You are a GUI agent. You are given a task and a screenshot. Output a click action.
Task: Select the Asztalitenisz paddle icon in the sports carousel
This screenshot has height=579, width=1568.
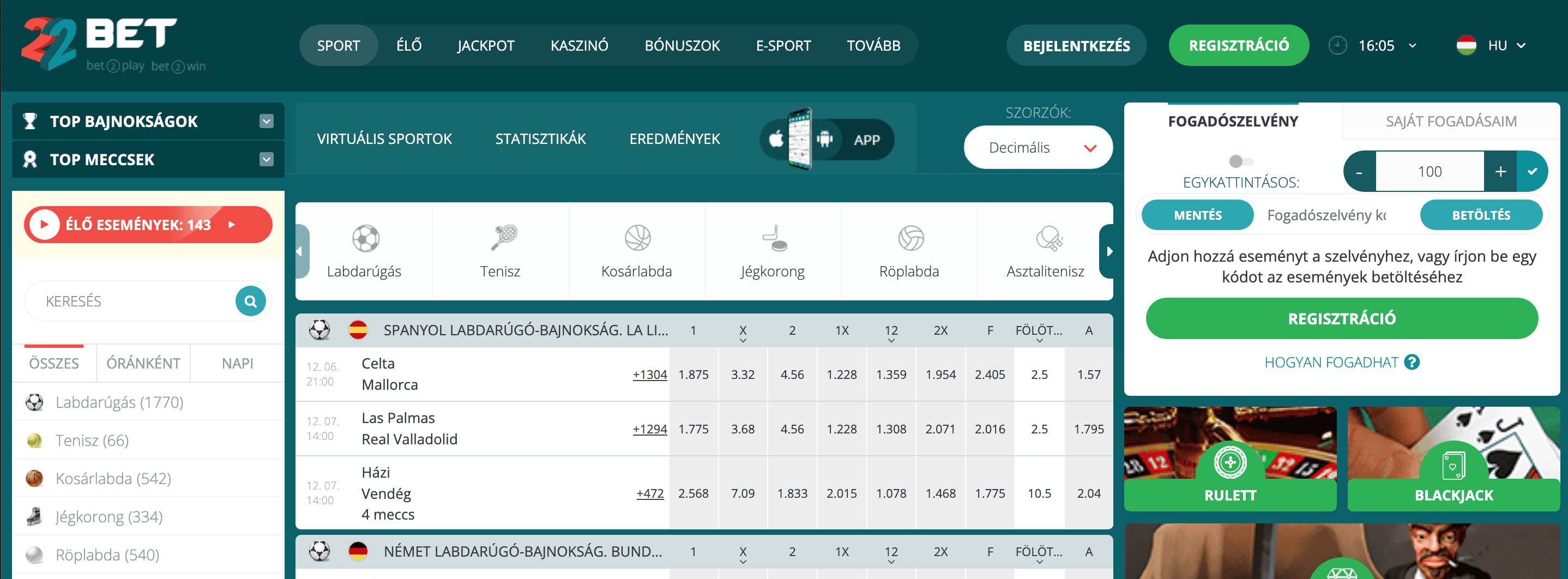1048,238
